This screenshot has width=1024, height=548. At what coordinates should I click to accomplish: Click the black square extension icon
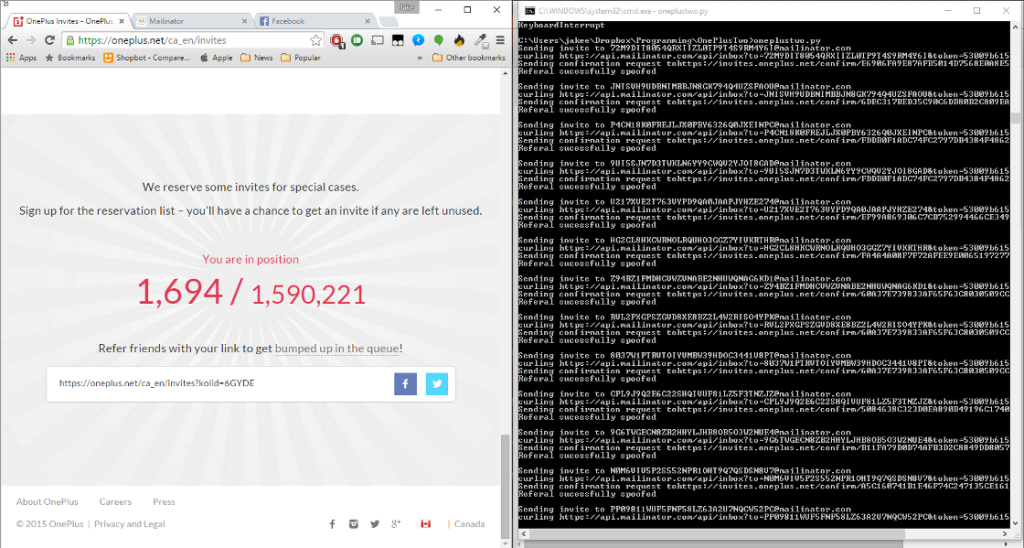click(398, 40)
